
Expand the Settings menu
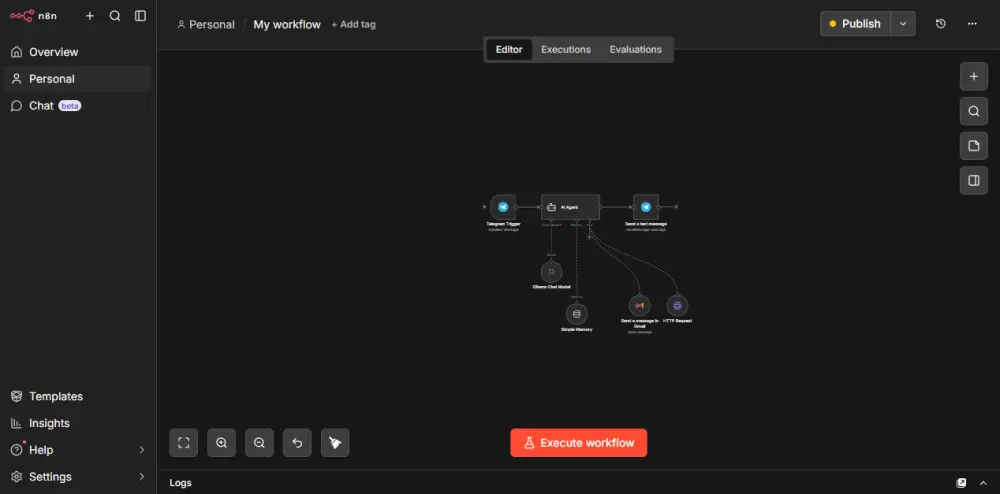point(78,476)
